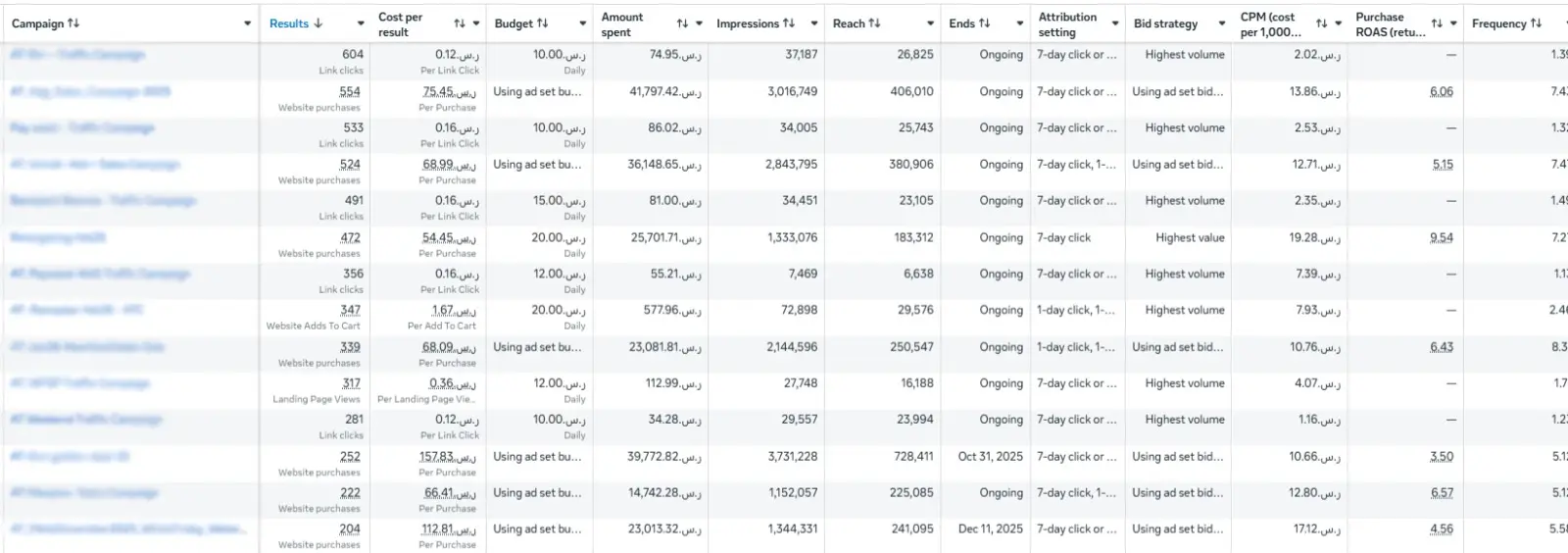Sort table using Amount spent sort icon
Viewport: 1568px width, 553px height.
[x=682, y=24]
